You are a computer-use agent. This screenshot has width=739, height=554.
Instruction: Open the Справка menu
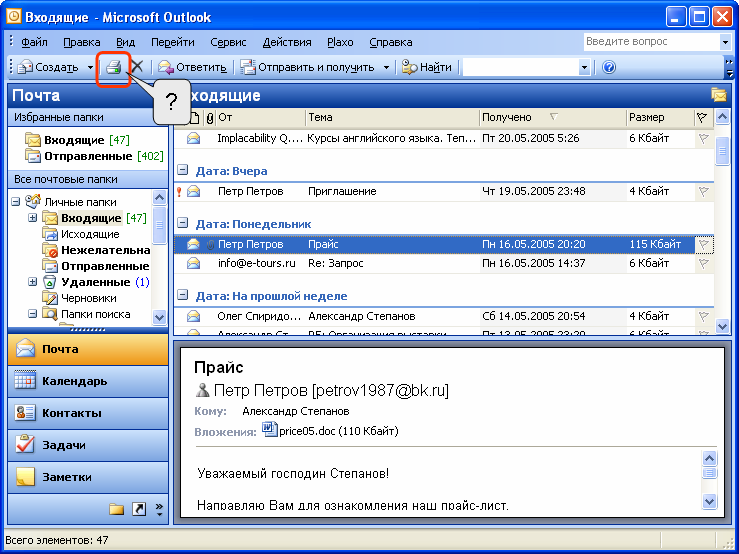tap(391, 42)
